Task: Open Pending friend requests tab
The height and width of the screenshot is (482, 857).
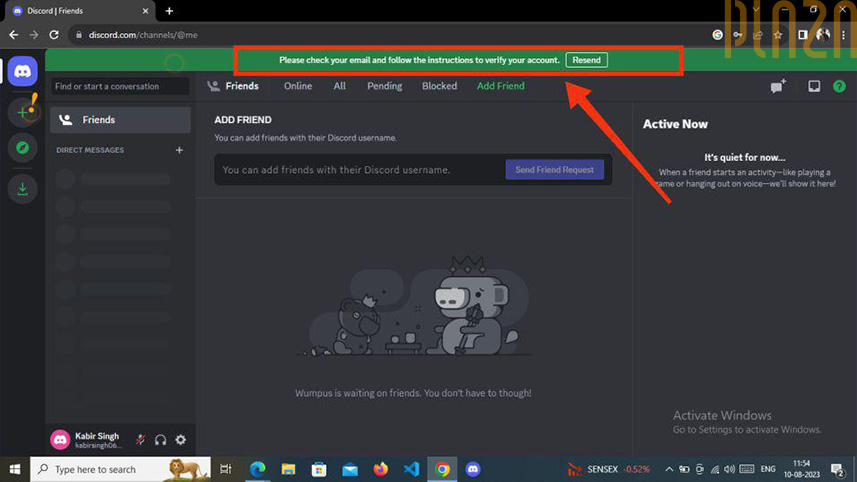Action: pos(384,86)
